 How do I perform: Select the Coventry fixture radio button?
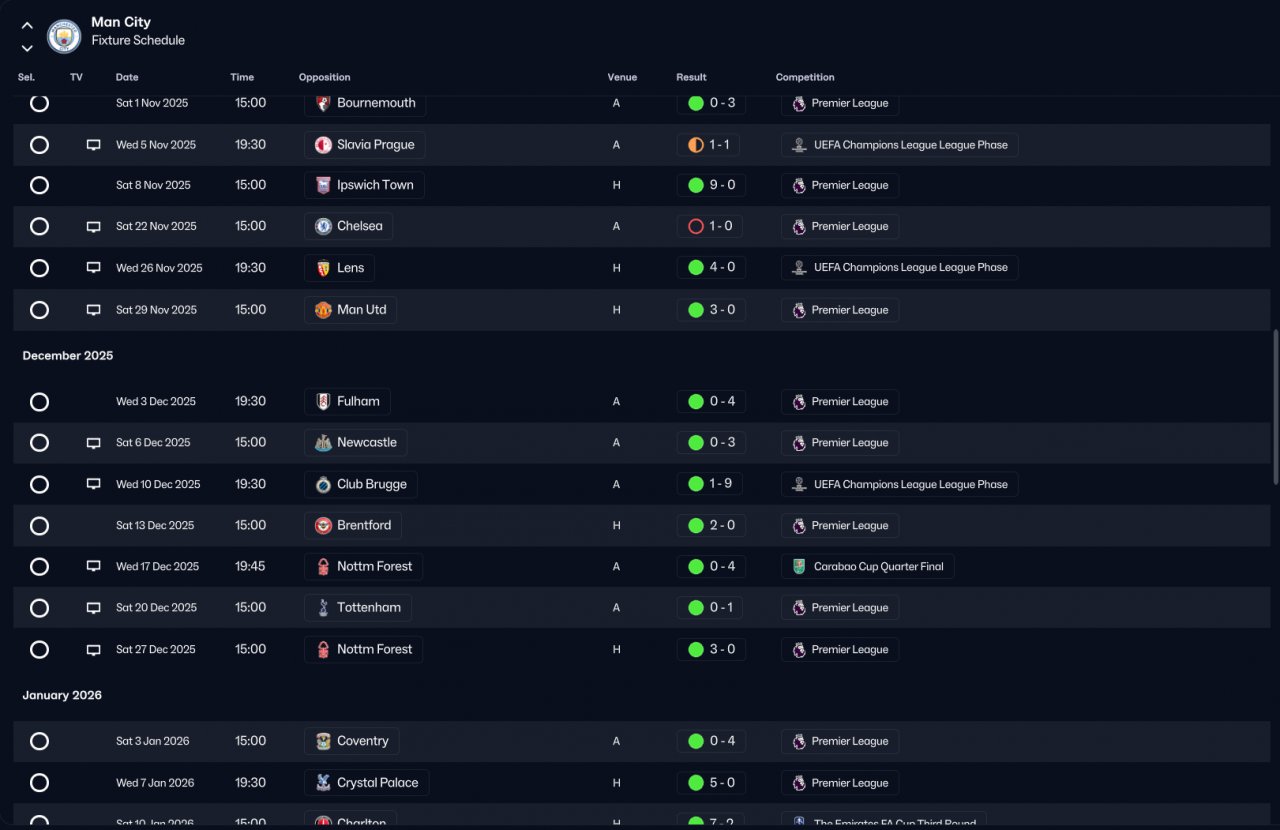click(39, 741)
